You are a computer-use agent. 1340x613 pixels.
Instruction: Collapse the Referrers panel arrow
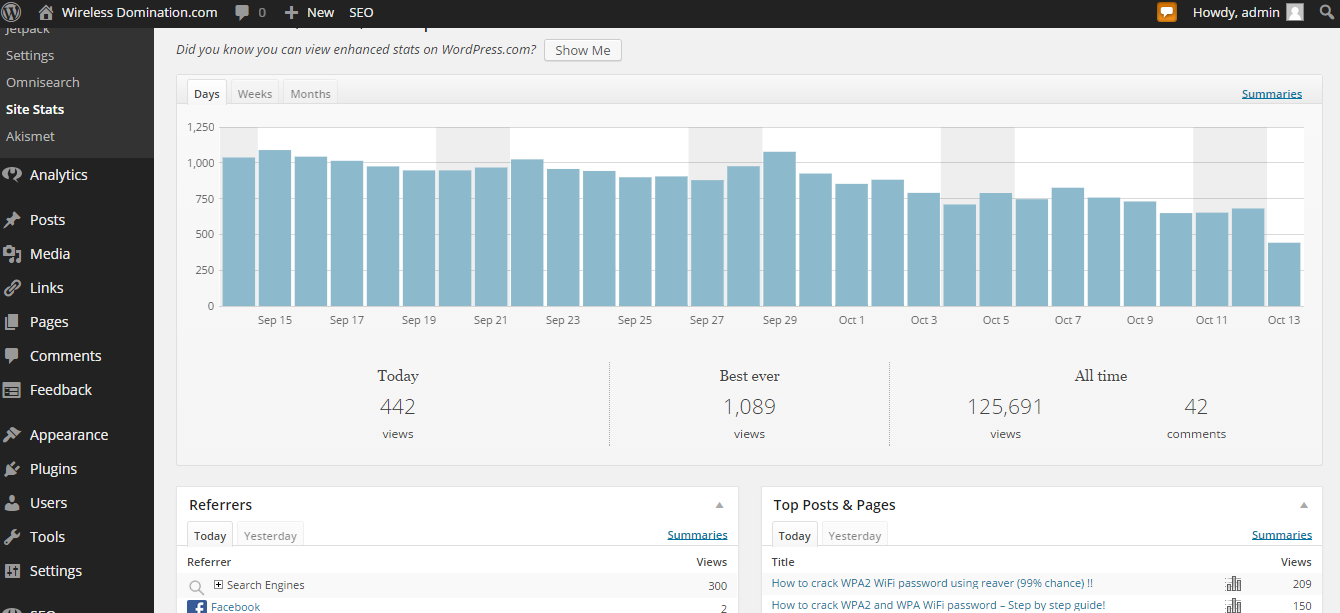coord(719,505)
